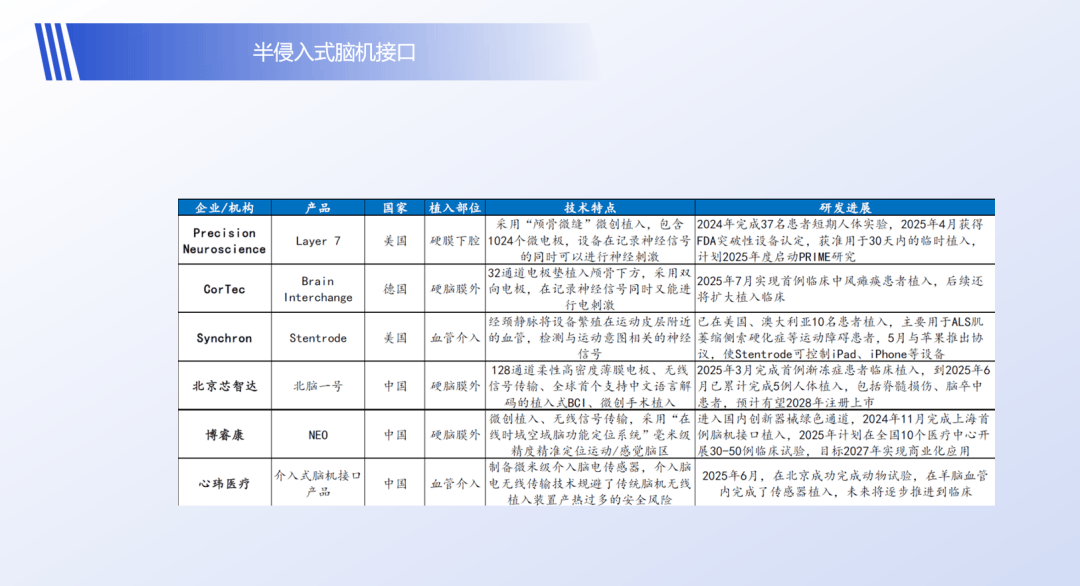Screen dimensions: 1080x586
Task: Click the 制备微米级介入脑电传感器 features cell
Action: click(x=590, y=483)
